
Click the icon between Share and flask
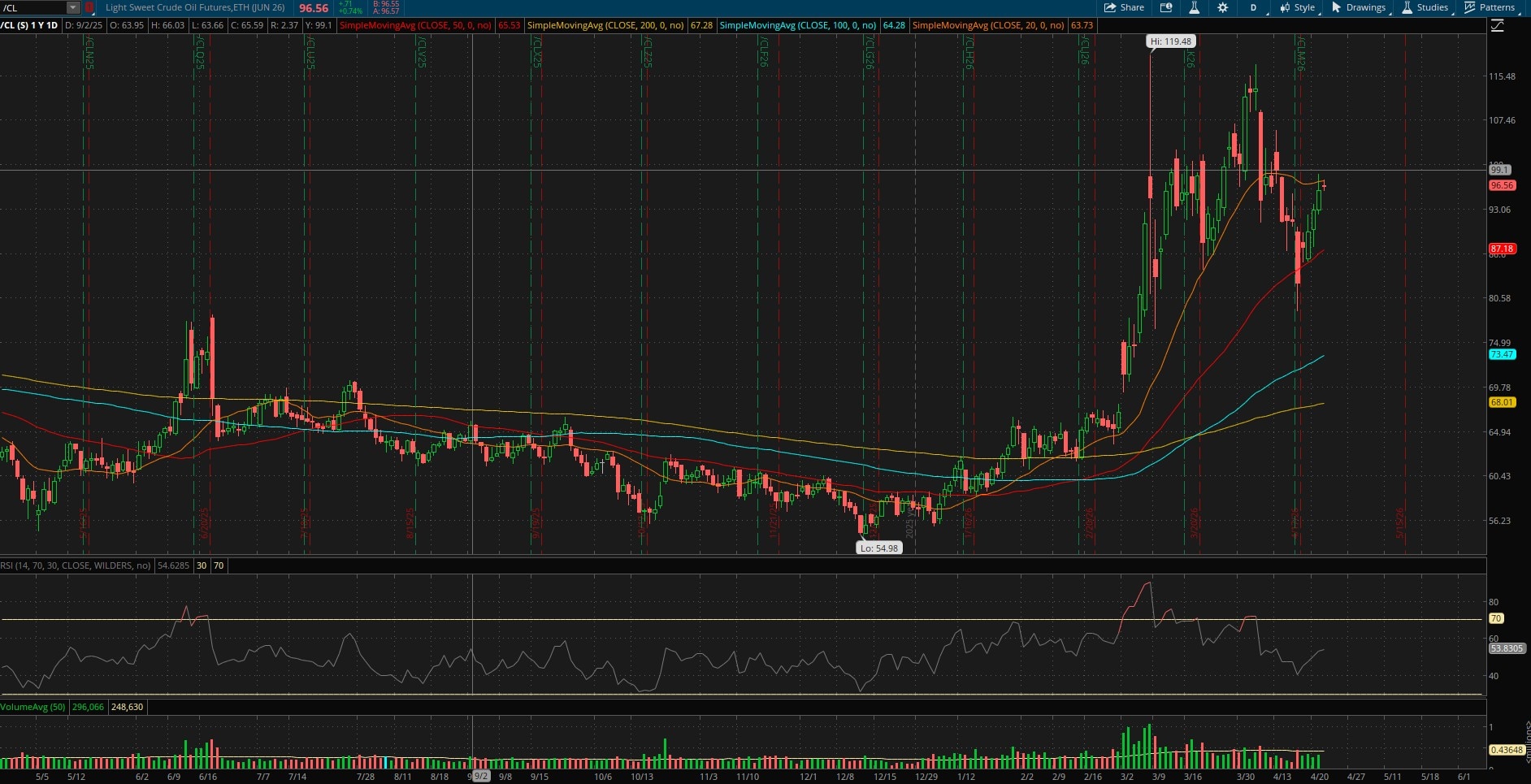click(1166, 7)
